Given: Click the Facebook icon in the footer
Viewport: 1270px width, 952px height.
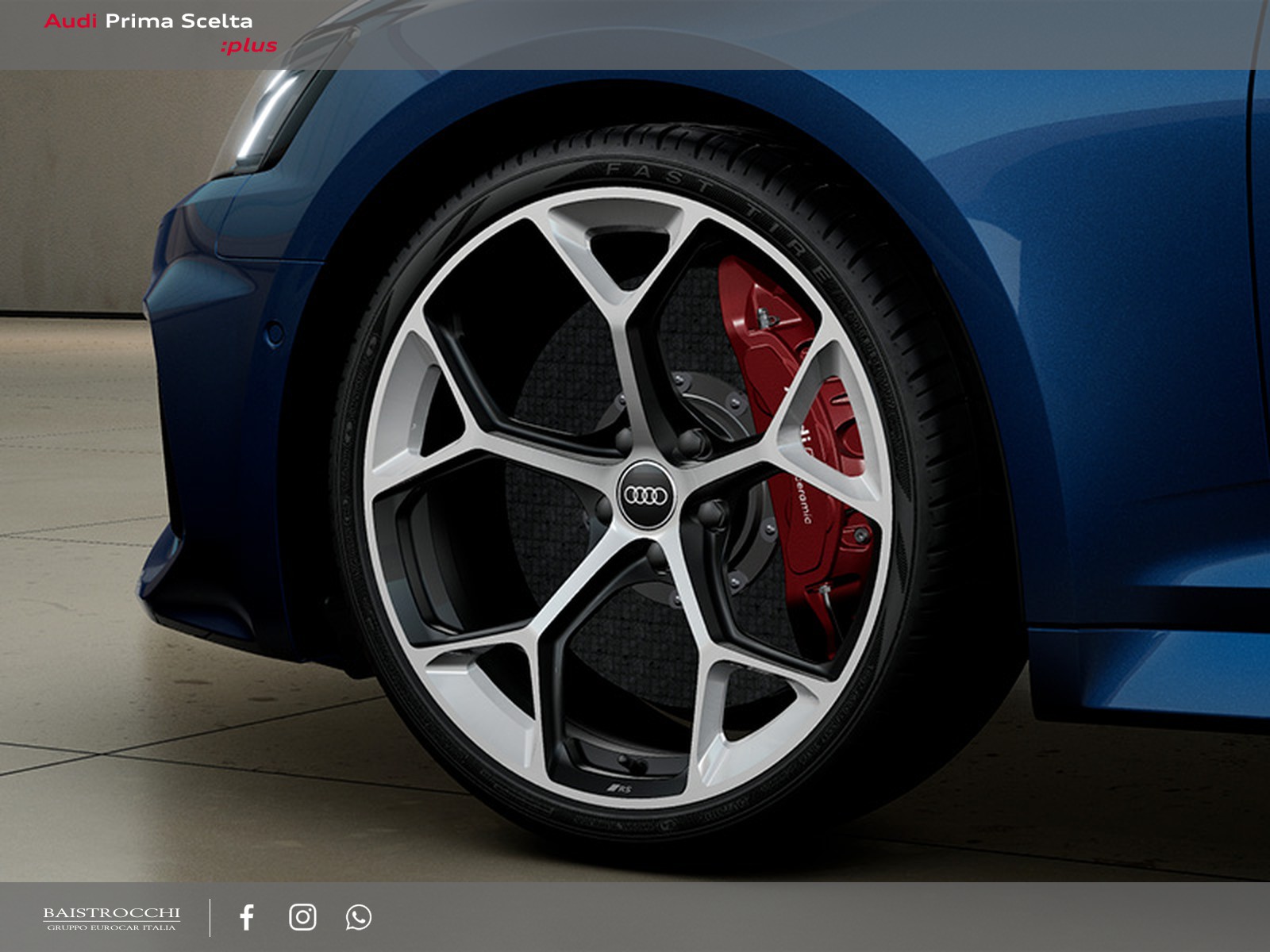Looking at the screenshot, I should 247,917.
